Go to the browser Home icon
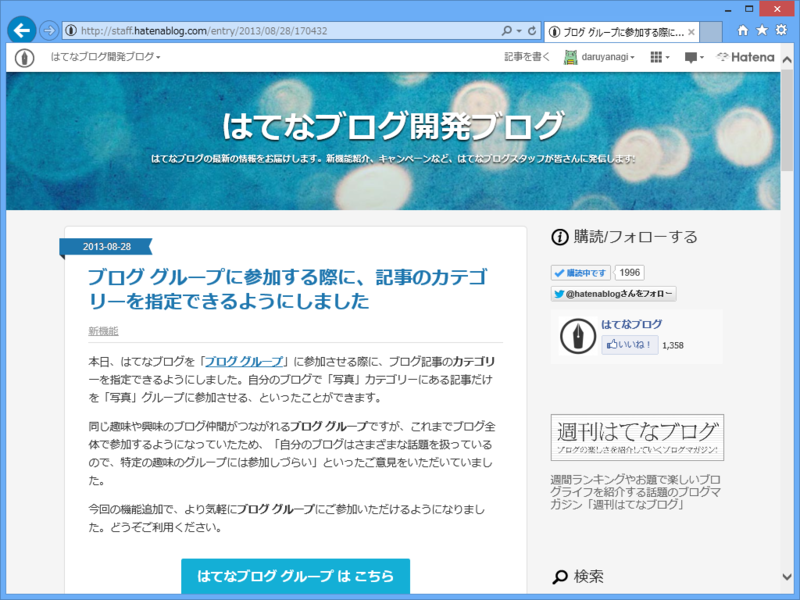The image size is (800, 600). point(743,31)
